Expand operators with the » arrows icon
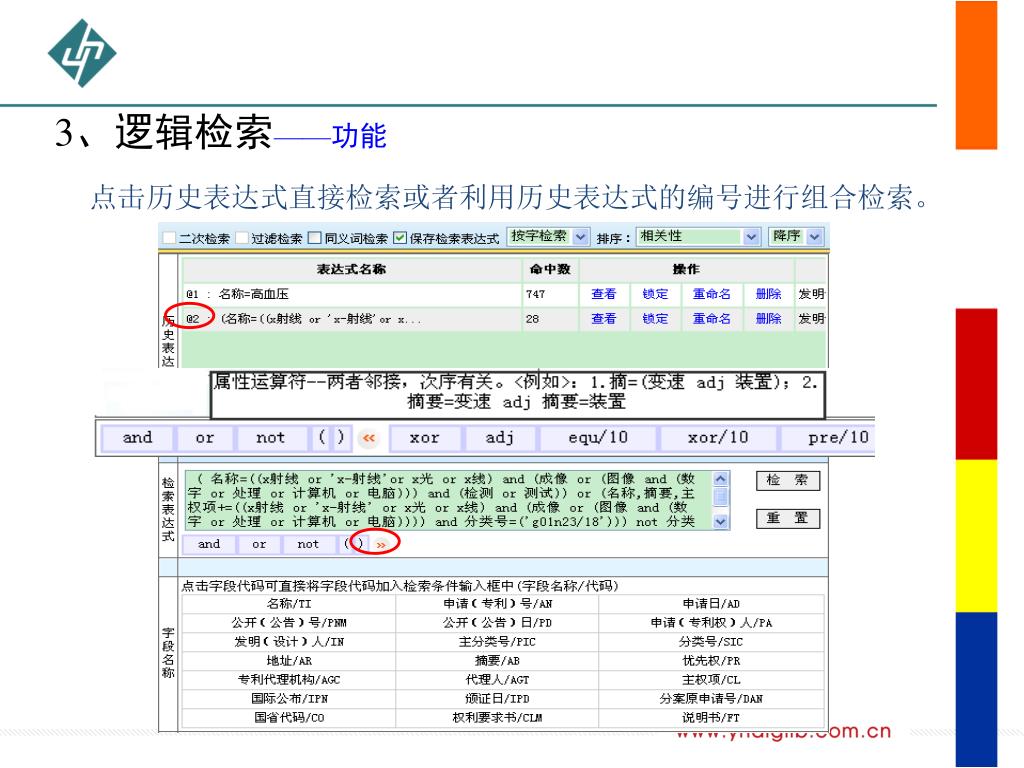This screenshot has height=768, width=1024. click(x=381, y=545)
